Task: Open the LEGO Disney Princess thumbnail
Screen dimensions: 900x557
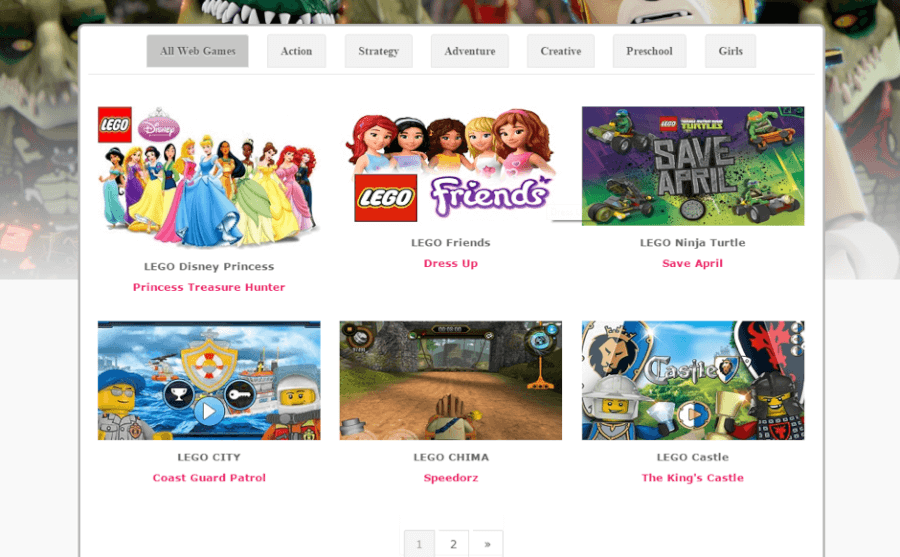Action: 209,177
